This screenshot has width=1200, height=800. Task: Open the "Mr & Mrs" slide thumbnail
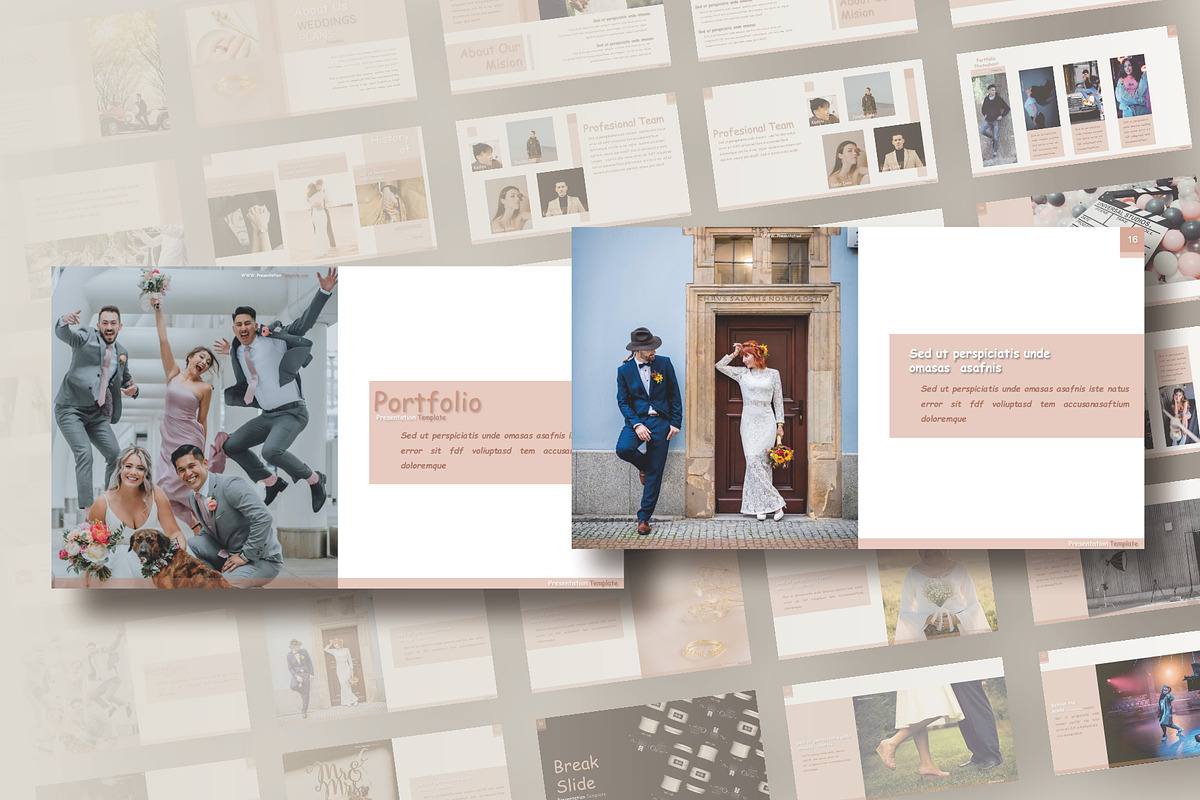click(x=396, y=765)
